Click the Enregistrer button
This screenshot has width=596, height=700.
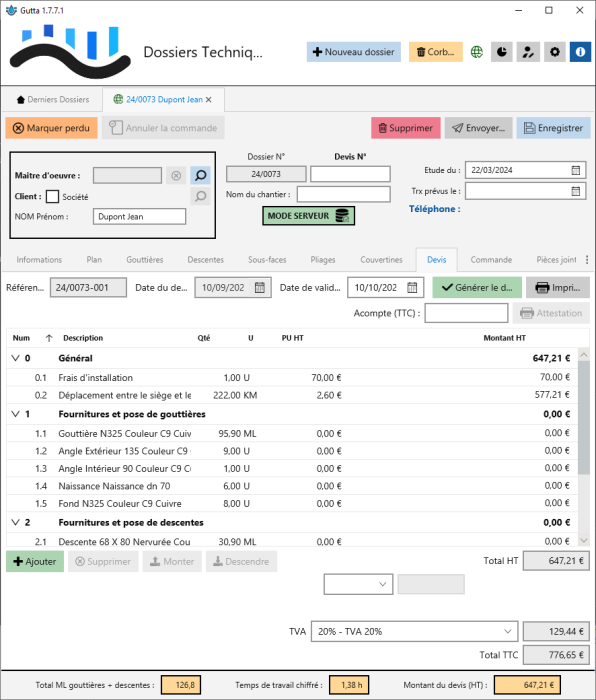(554, 128)
